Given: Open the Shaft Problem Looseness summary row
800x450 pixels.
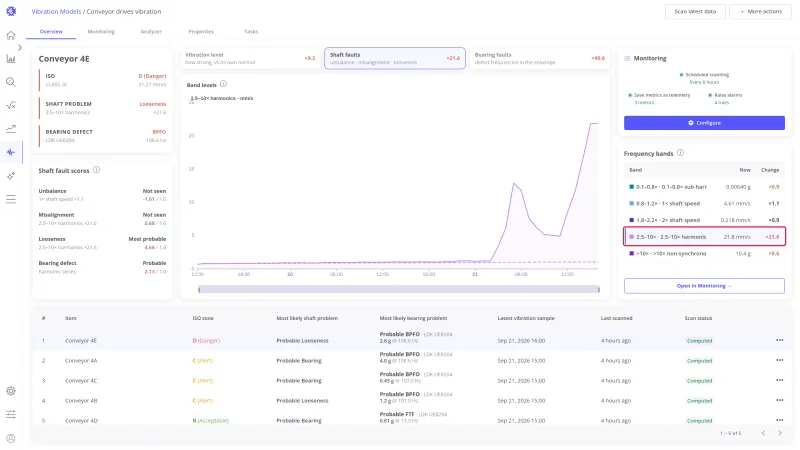Looking at the screenshot, I should coord(103,108).
